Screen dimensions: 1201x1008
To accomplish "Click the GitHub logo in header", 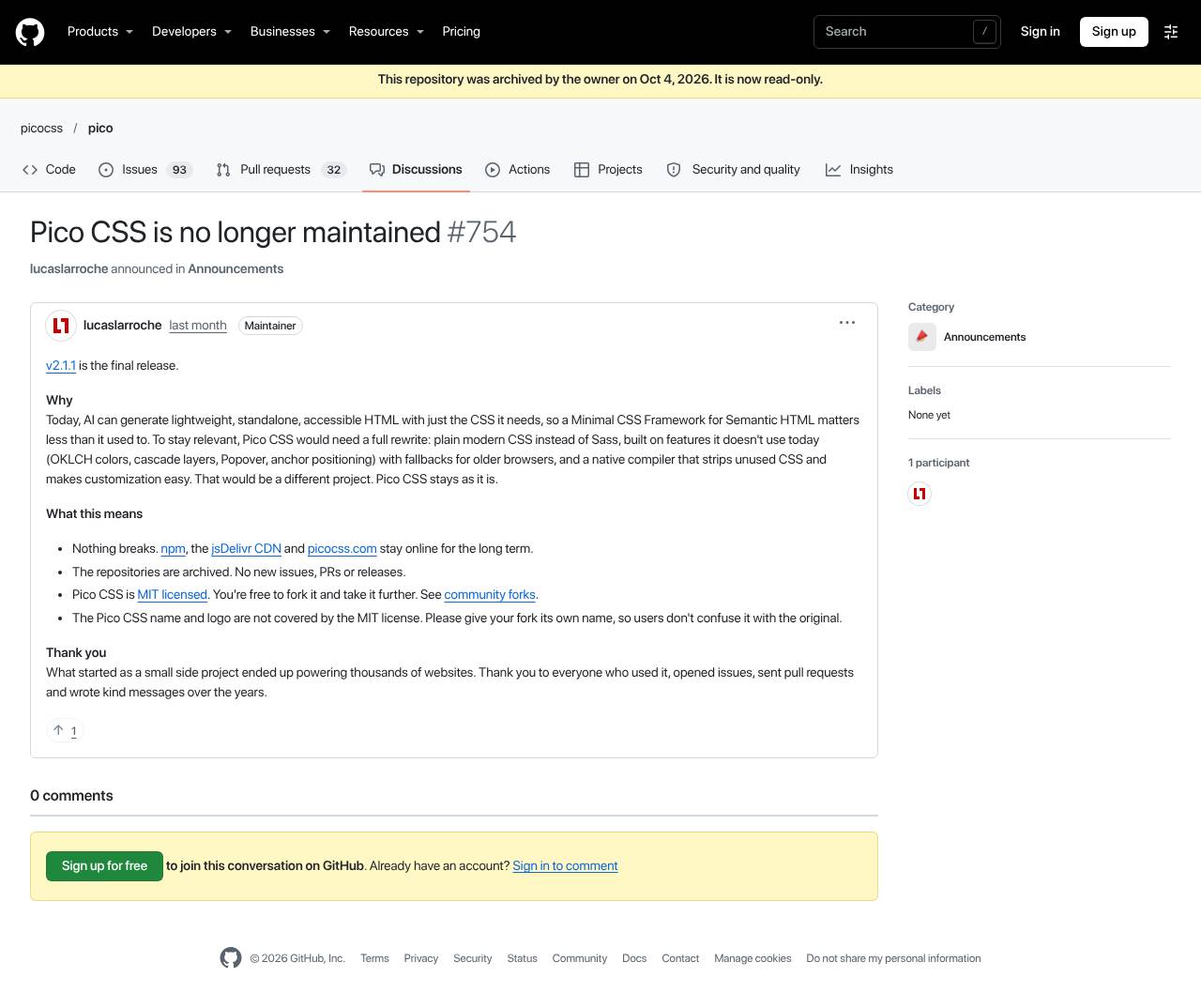I will click(30, 32).
